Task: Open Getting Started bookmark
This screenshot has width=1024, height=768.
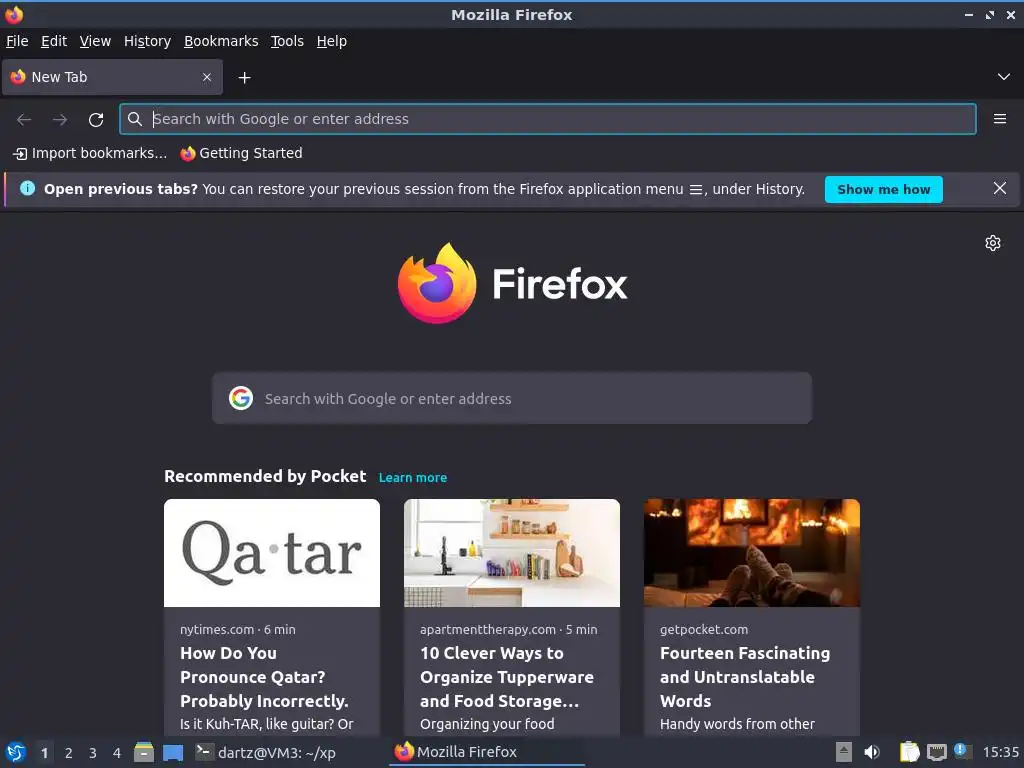Action: (242, 153)
